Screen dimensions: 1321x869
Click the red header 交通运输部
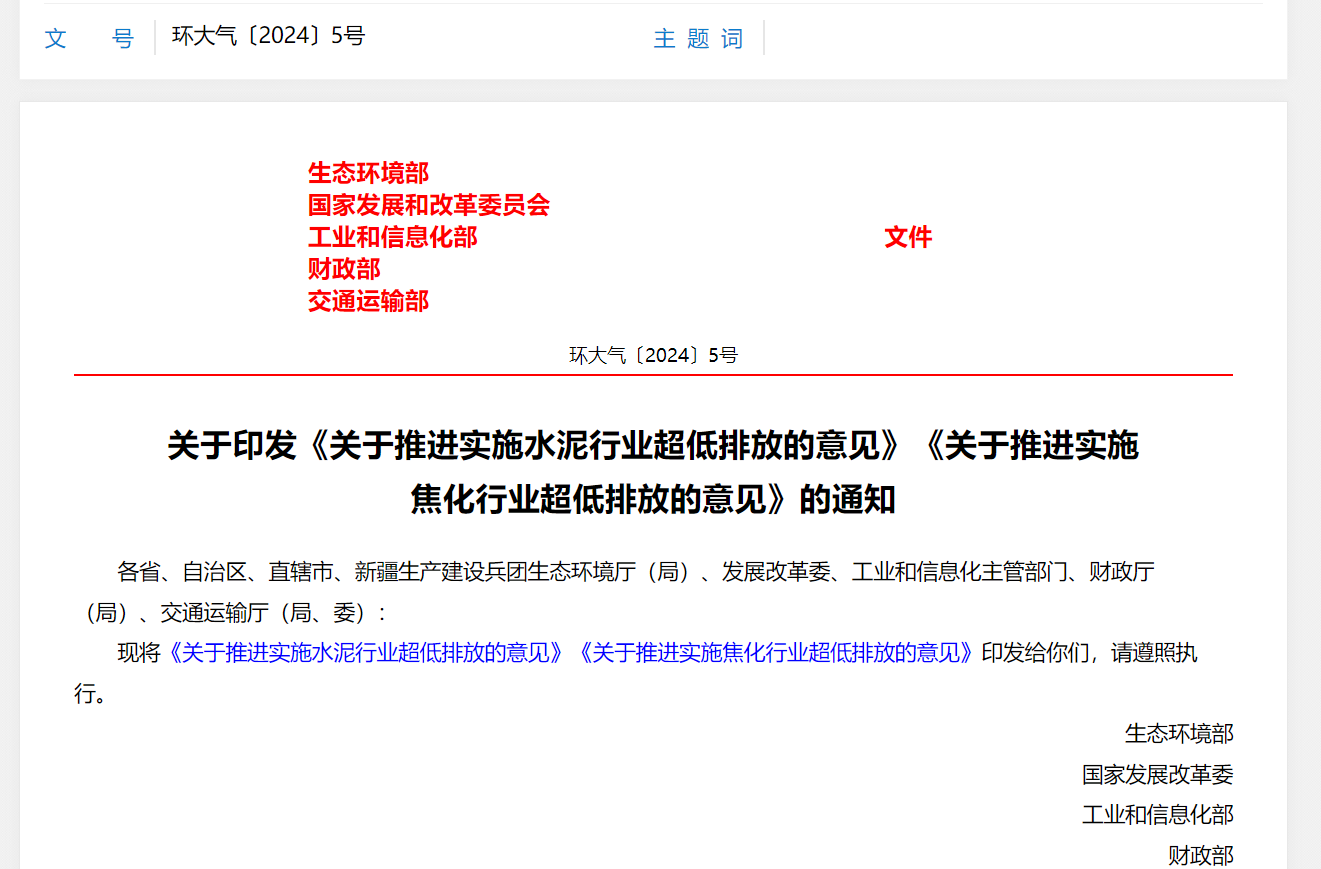pyautogui.click(x=368, y=301)
